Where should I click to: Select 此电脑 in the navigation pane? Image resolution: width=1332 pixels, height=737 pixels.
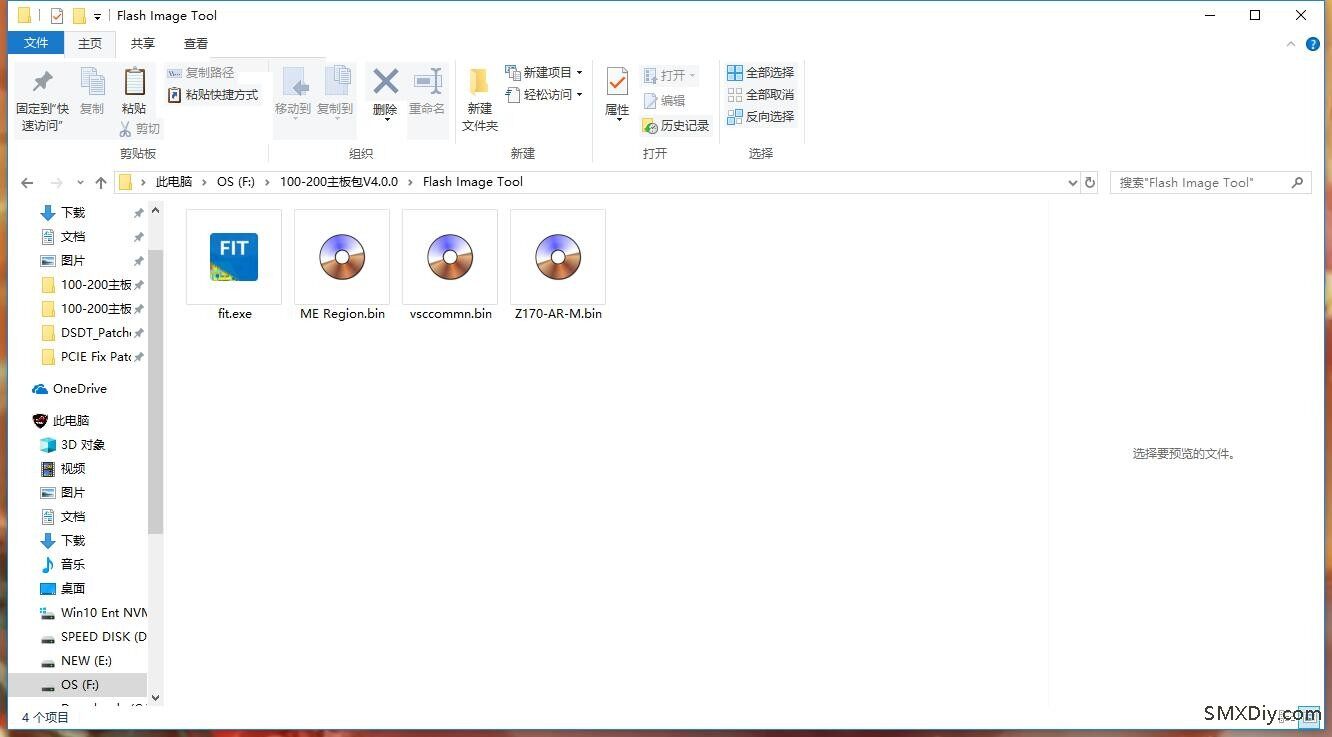pyautogui.click(x=70, y=420)
